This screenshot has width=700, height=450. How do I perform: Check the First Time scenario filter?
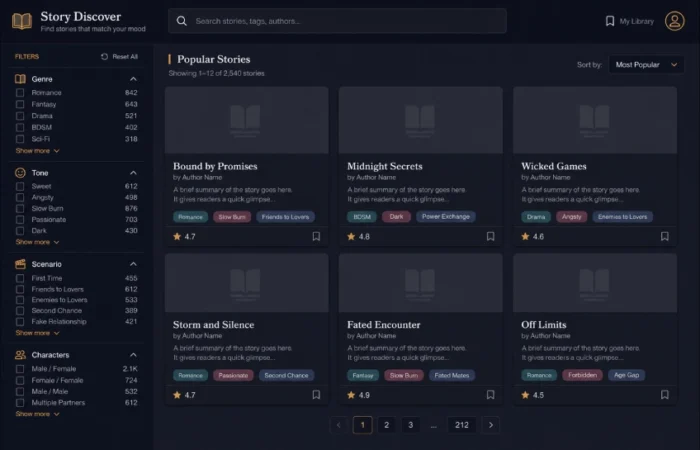(x=20, y=278)
